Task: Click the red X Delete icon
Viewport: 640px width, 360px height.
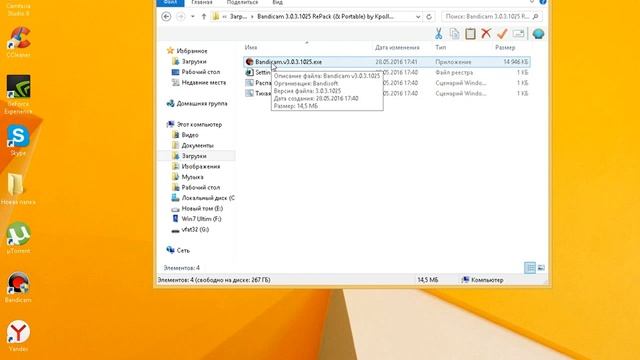Action: [486, 33]
